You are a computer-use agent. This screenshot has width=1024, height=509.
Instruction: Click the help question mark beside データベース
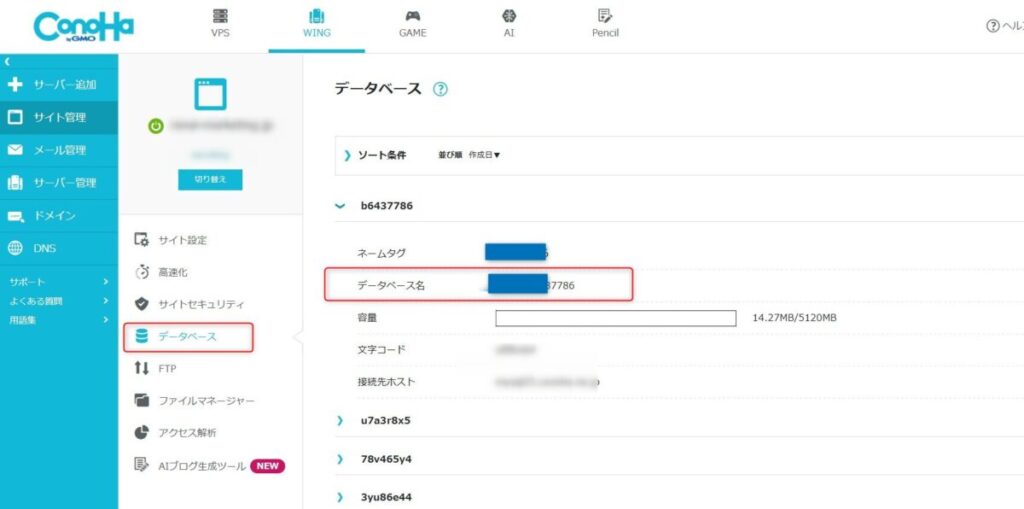coord(440,89)
